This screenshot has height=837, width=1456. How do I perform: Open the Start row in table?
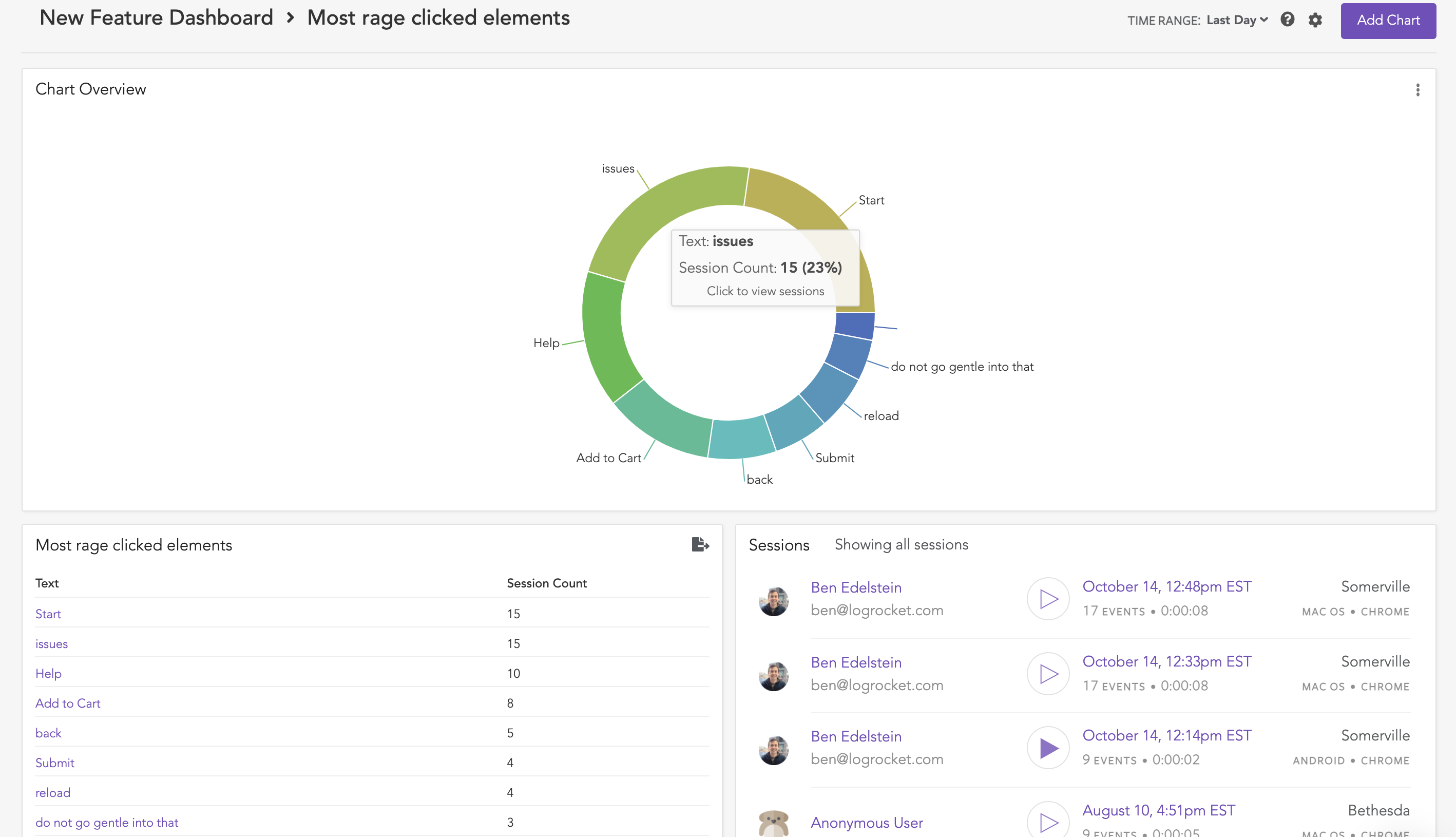coord(48,614)
